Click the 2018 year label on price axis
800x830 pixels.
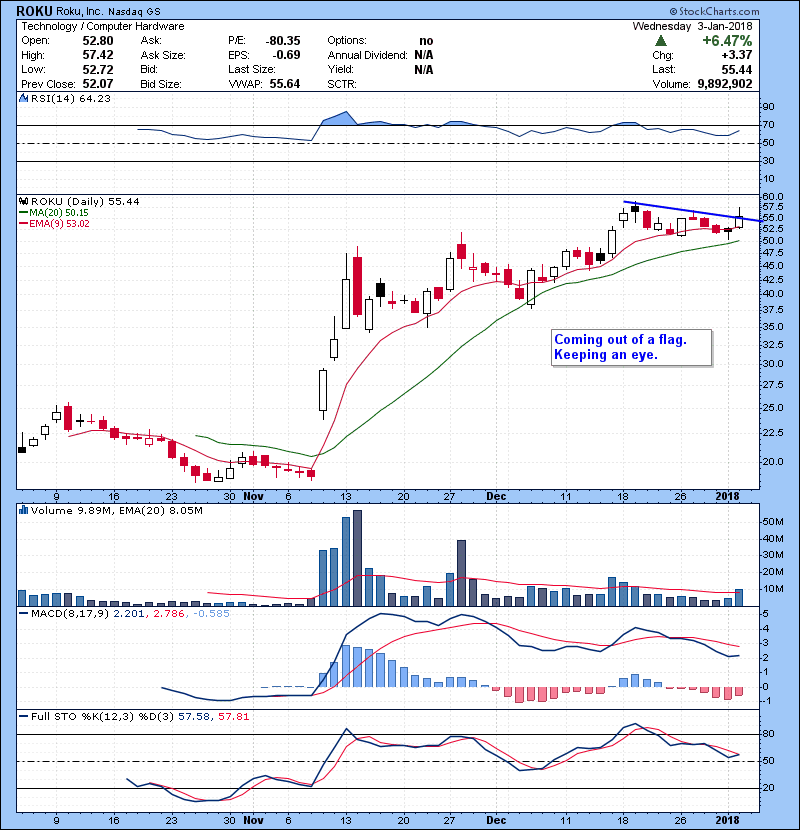(727, 497)
